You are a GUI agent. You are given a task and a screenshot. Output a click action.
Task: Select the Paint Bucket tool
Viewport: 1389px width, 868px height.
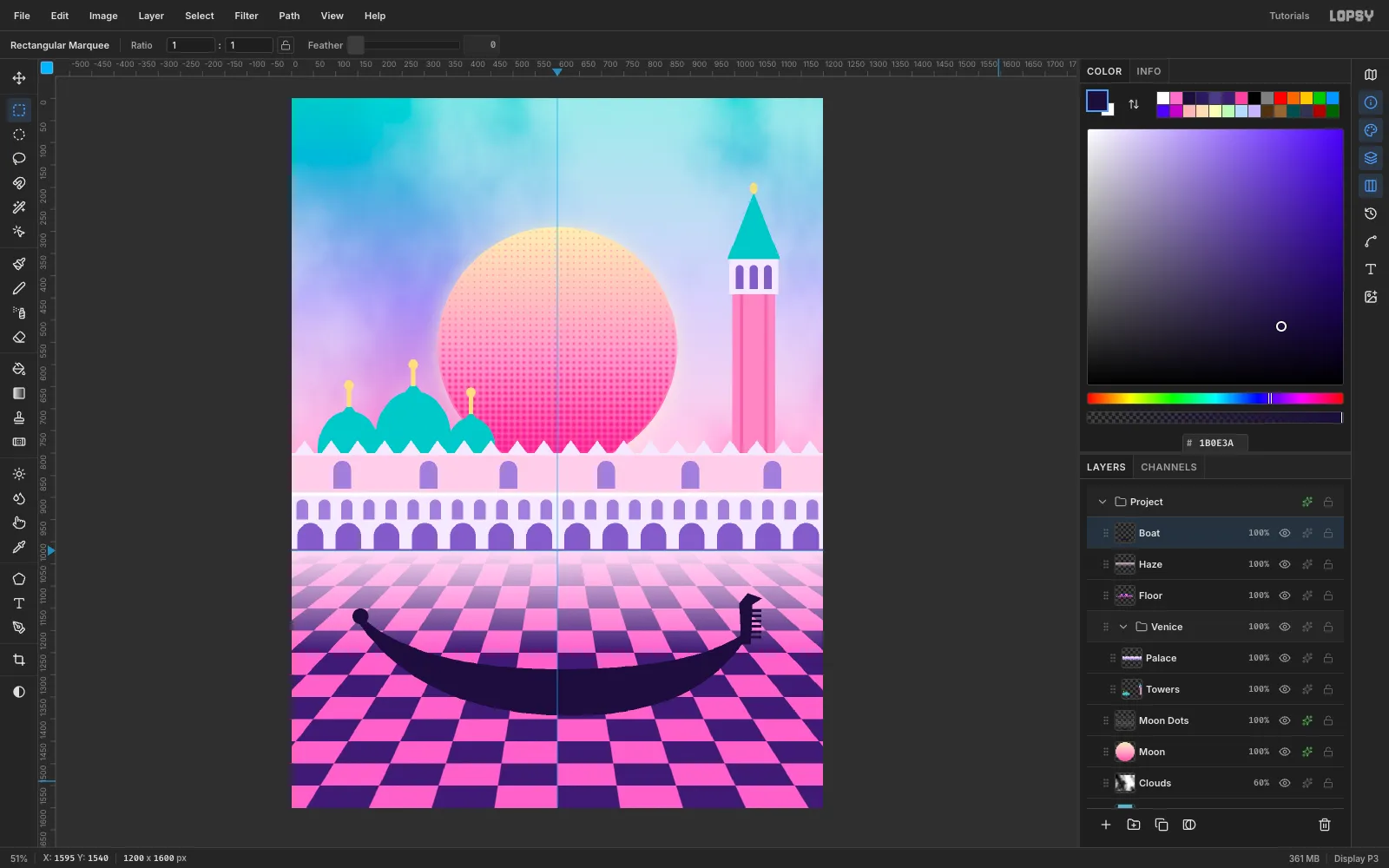(19, 369)
